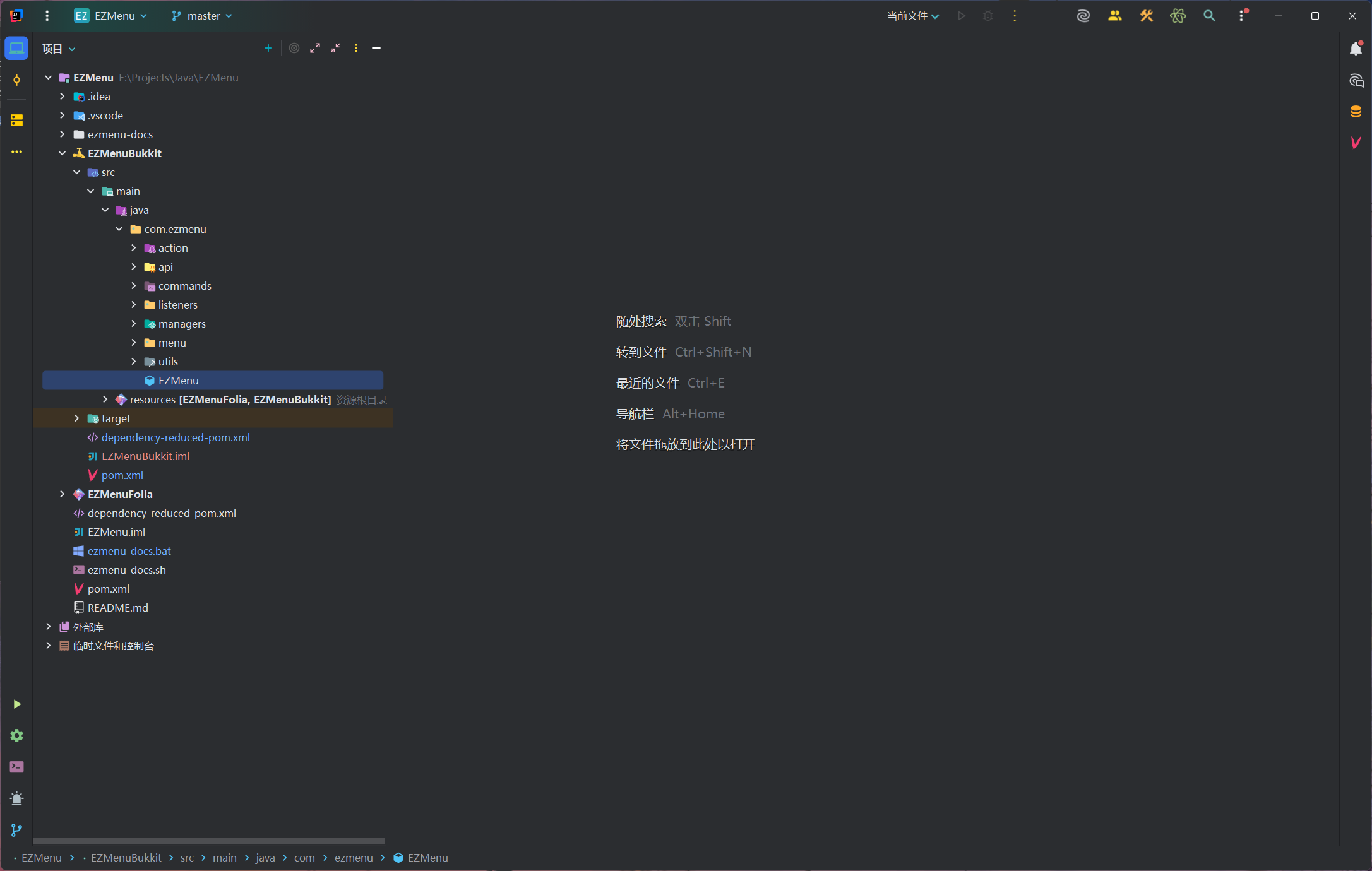The width and height of the screenshot is (1372, 871).
Task: Open the Database tool window
Action: pos(1356,112)
